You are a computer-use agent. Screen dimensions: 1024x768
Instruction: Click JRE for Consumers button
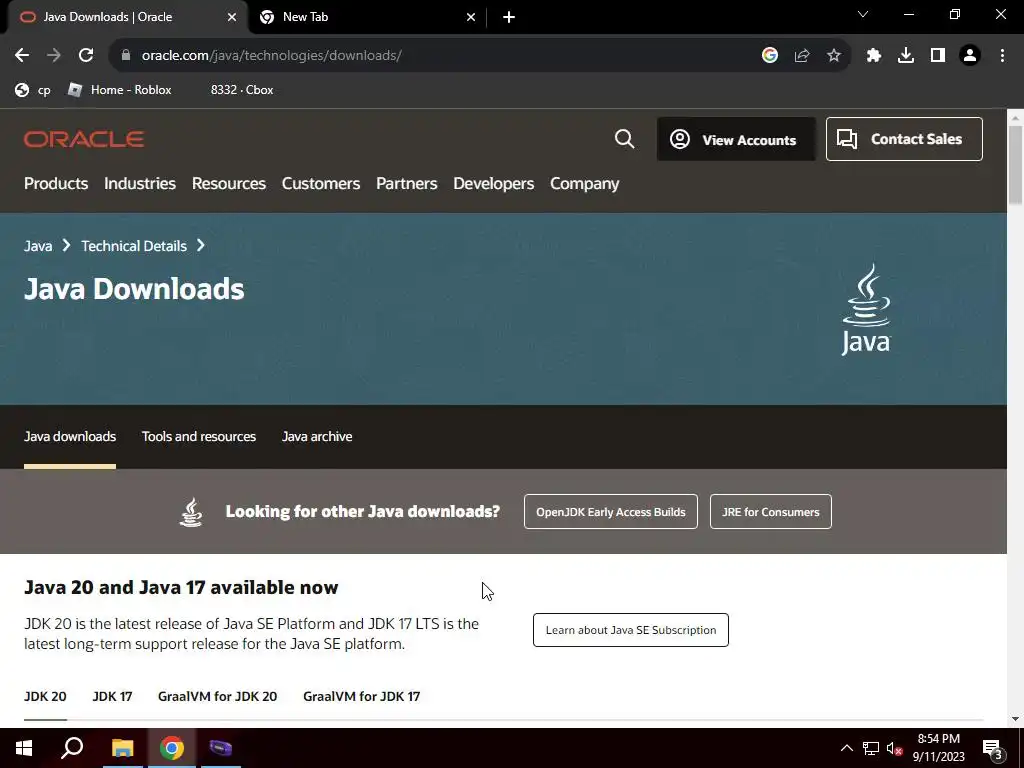(x=771, y=511)
